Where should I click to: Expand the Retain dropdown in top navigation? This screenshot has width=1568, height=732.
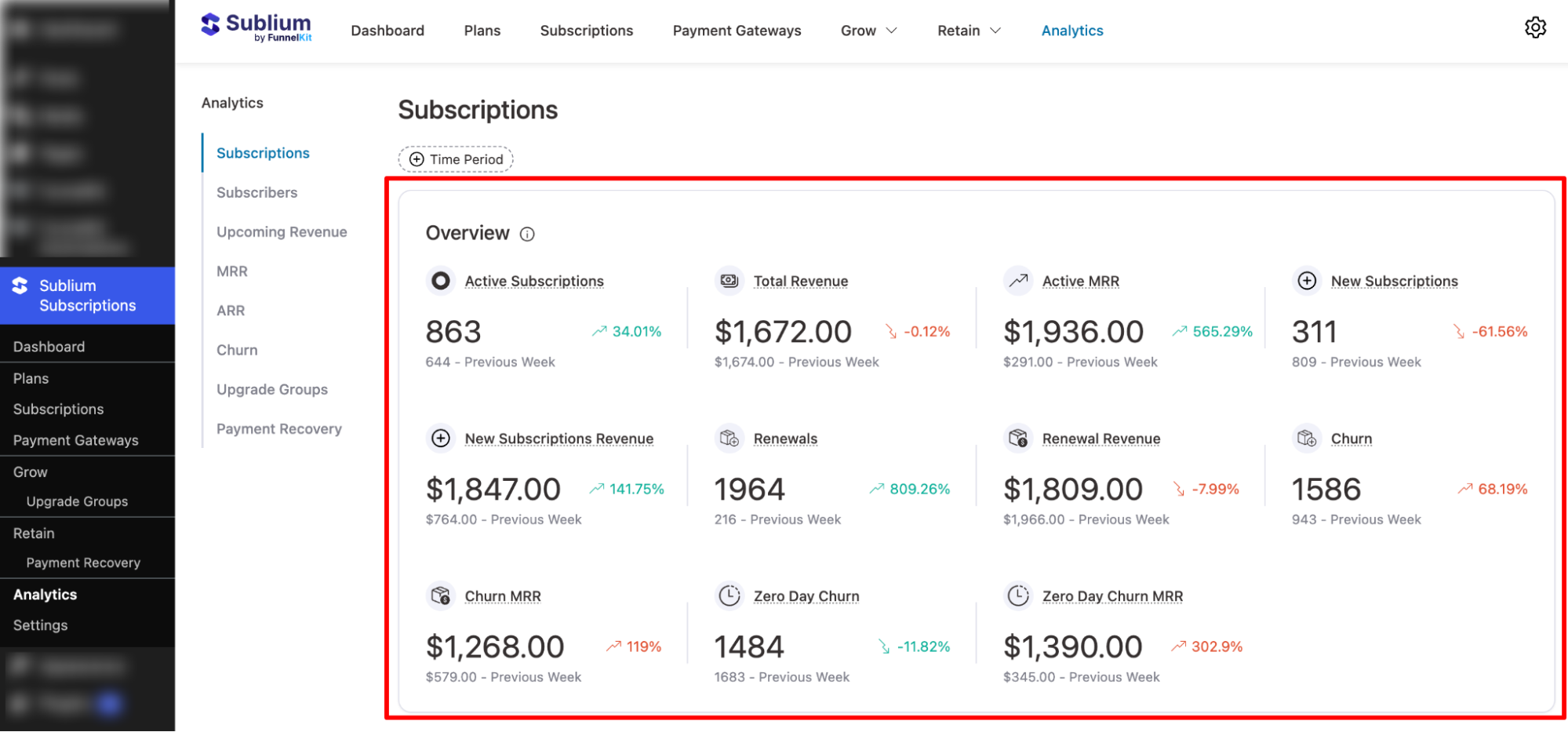(x=969, y=31)
